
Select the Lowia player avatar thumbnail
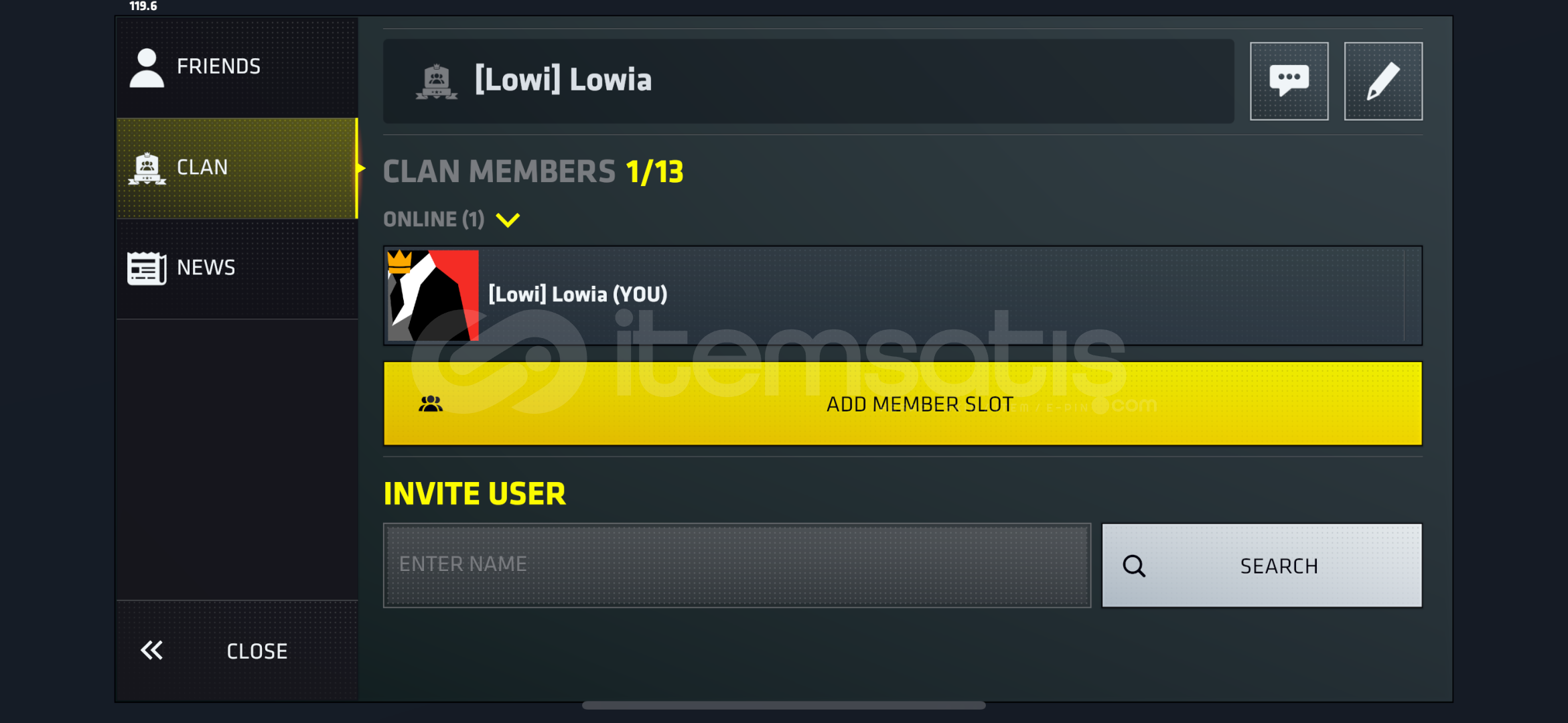coord(433,295)
